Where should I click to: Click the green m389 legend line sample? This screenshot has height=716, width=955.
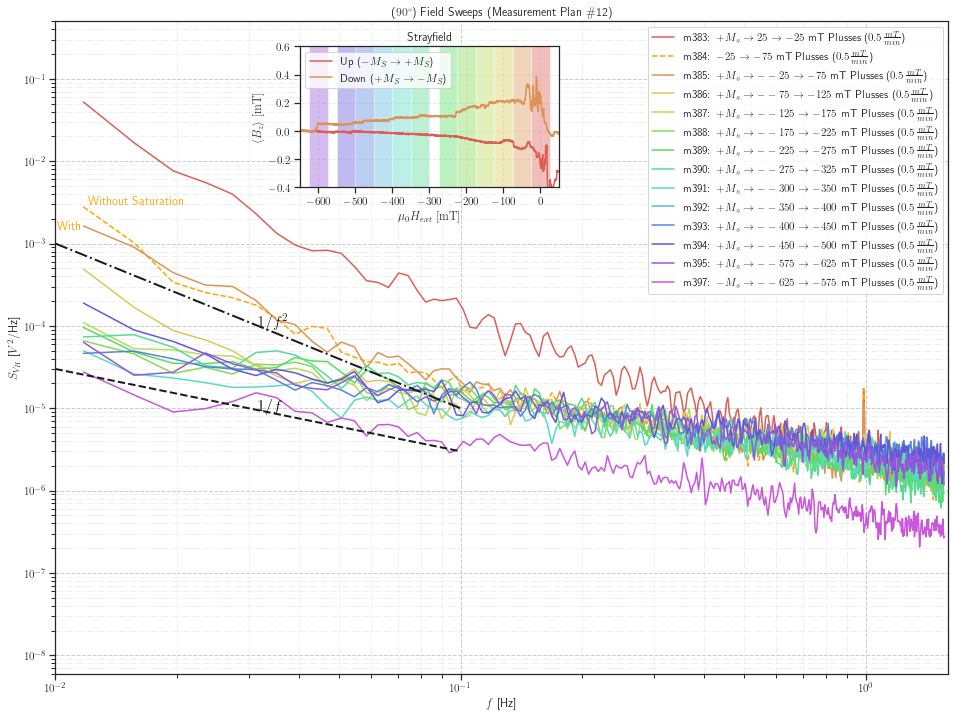tap(665, 151)
